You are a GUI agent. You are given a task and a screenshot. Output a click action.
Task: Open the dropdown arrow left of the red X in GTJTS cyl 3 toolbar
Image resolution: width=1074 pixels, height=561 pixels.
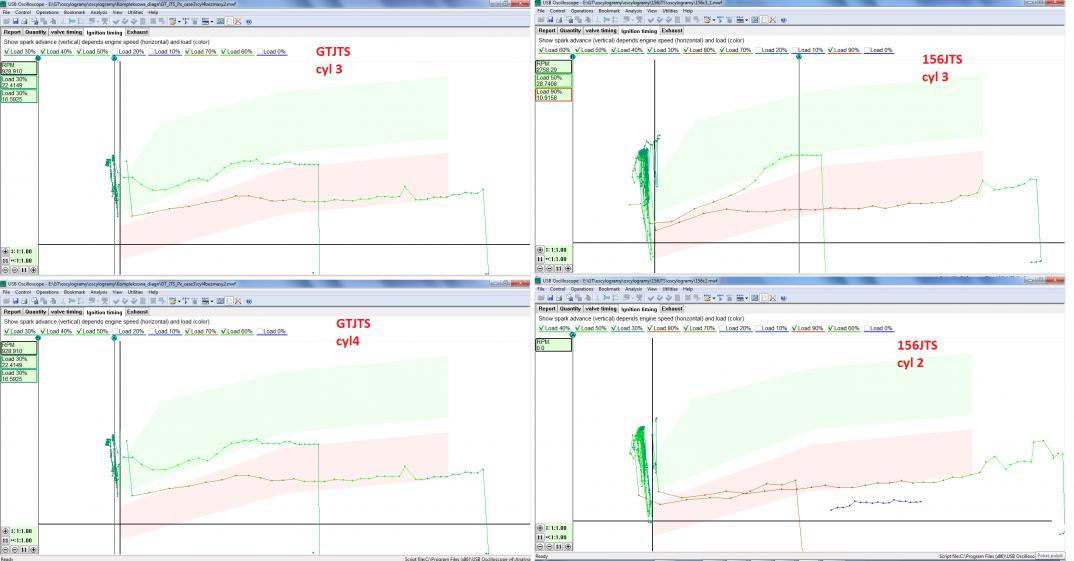tap(212, 21)
